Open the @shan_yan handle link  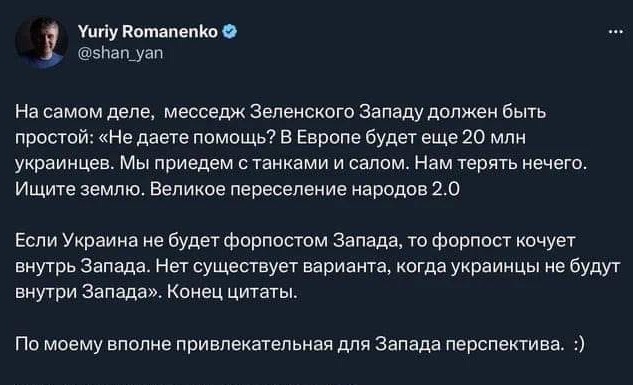pos(120,52)
